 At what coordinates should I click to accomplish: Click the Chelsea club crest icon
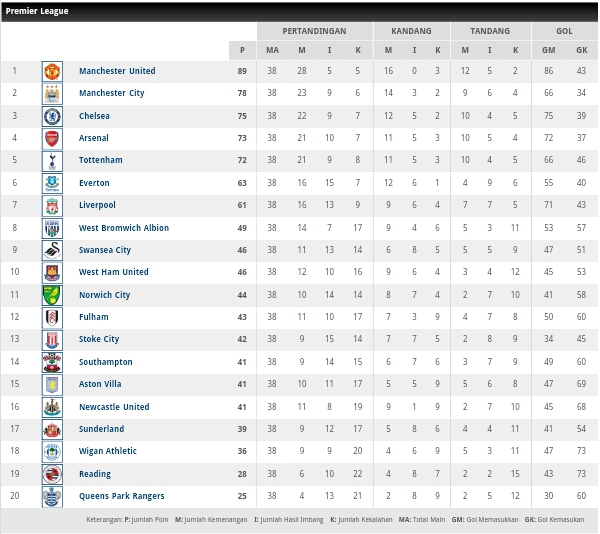tap(52, 117)
